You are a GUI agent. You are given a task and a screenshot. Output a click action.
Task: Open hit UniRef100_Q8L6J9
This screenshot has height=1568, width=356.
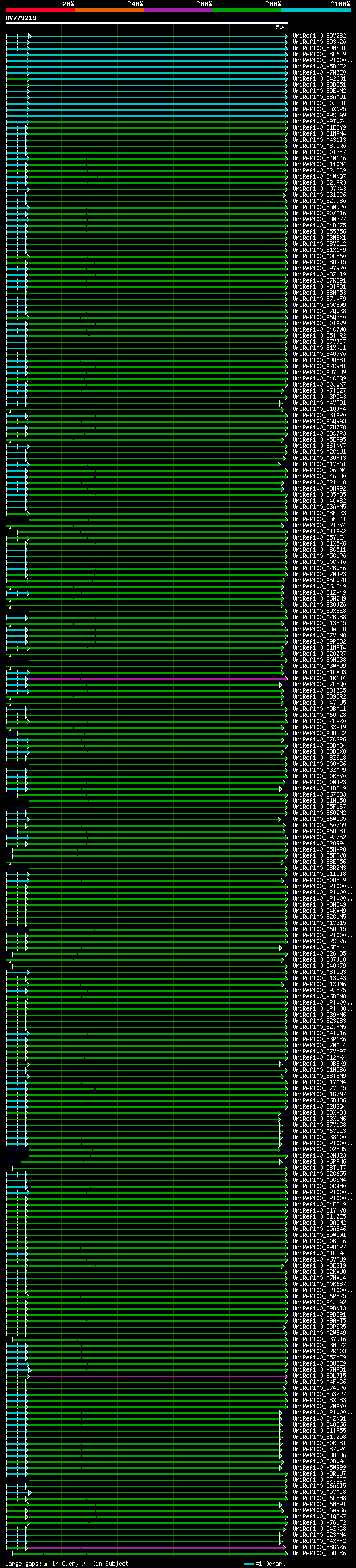(x=319, y=54)
